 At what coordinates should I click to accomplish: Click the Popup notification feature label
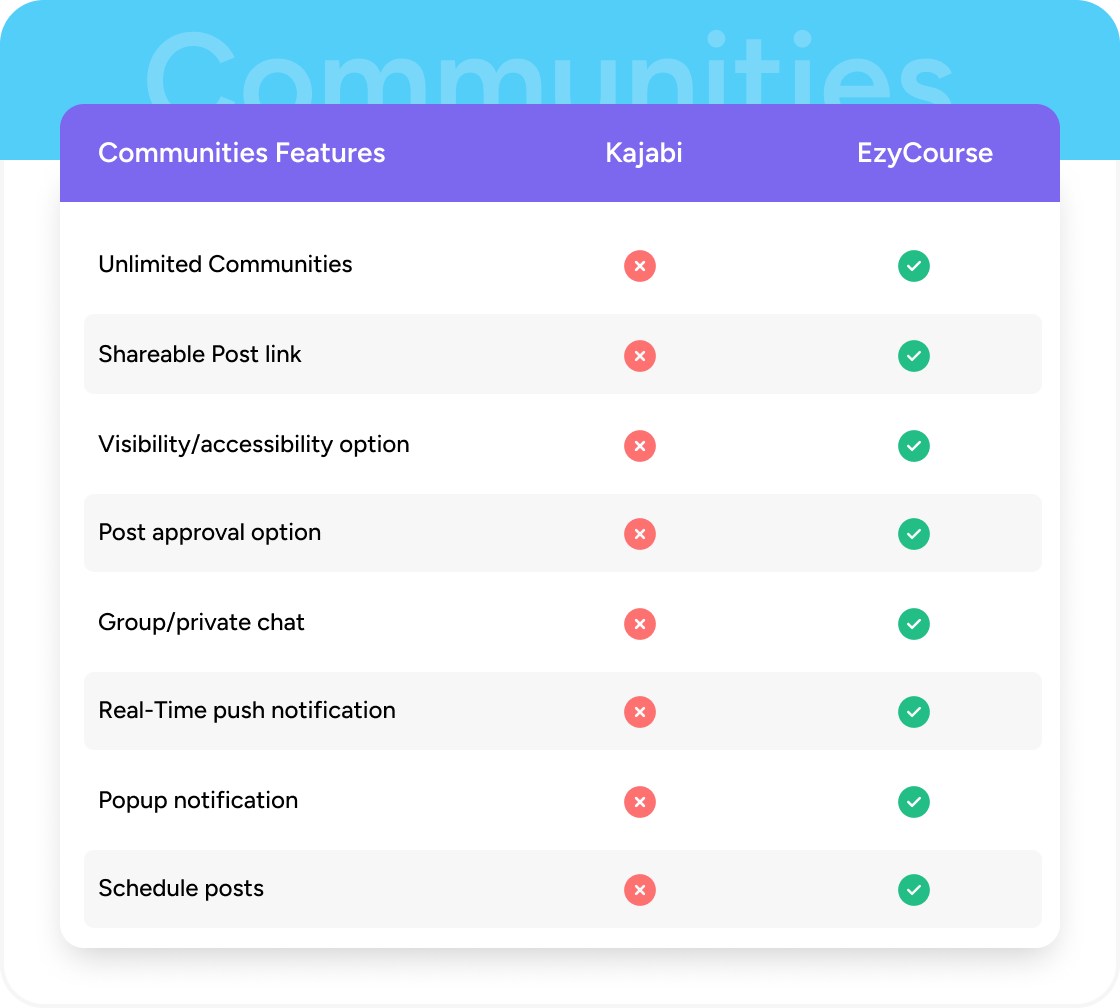tap(198, 800)
